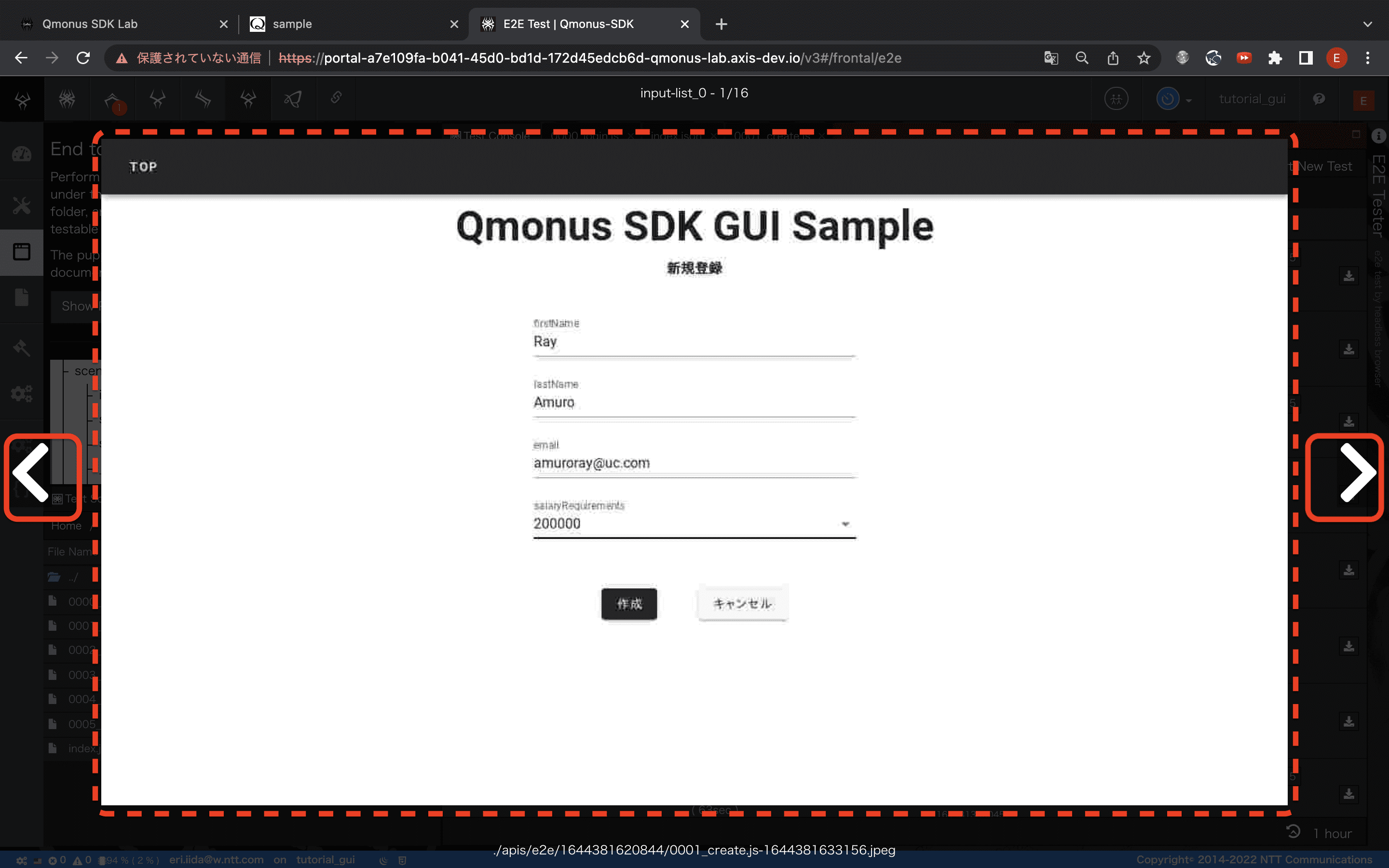Click the New Test button
Image resolution: width=1389 pixels, height=868 pixels.
pyautogui.click(x=1324, y=166)
